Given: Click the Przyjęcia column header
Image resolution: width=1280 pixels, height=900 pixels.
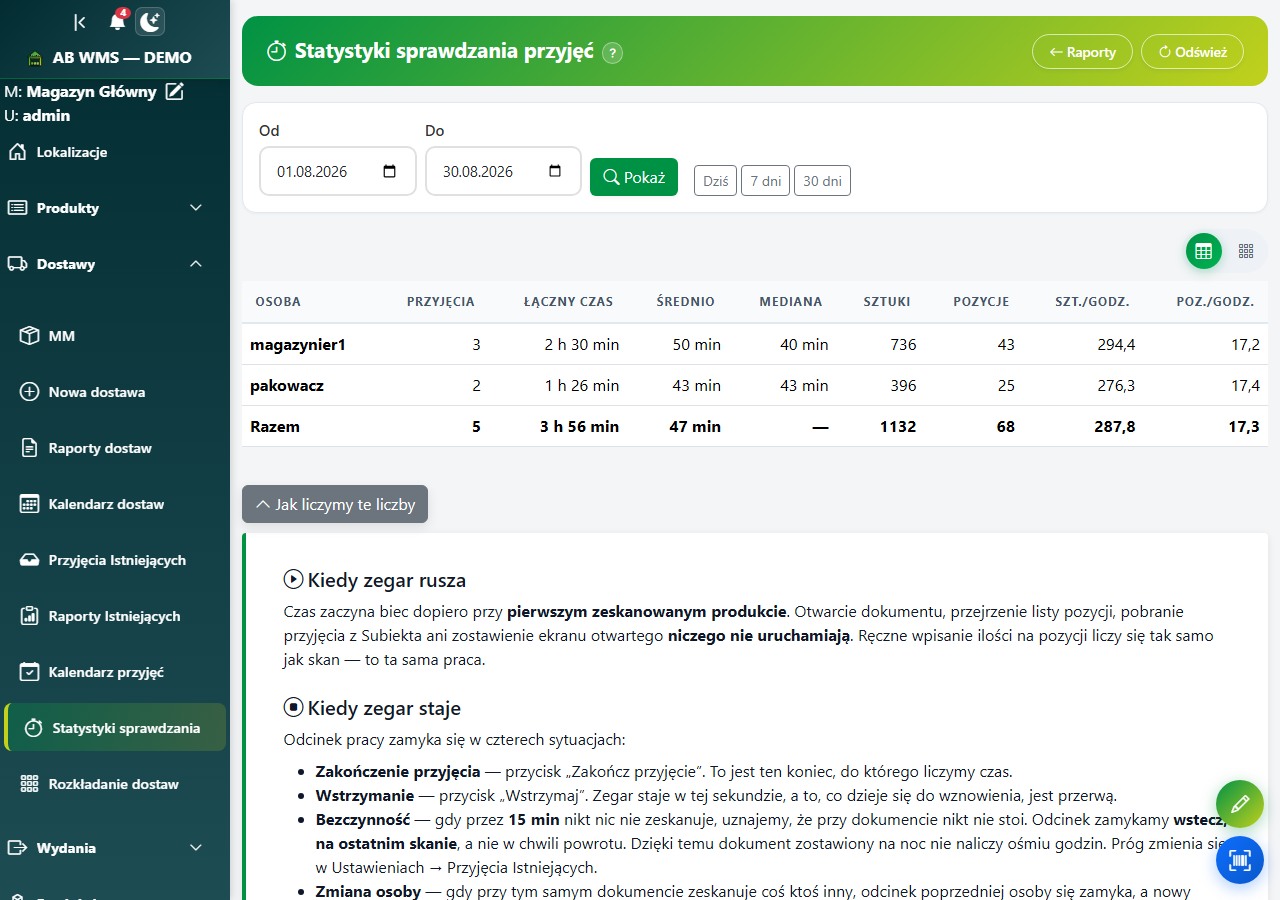Looking at the screenshot, I should [441, 302].
